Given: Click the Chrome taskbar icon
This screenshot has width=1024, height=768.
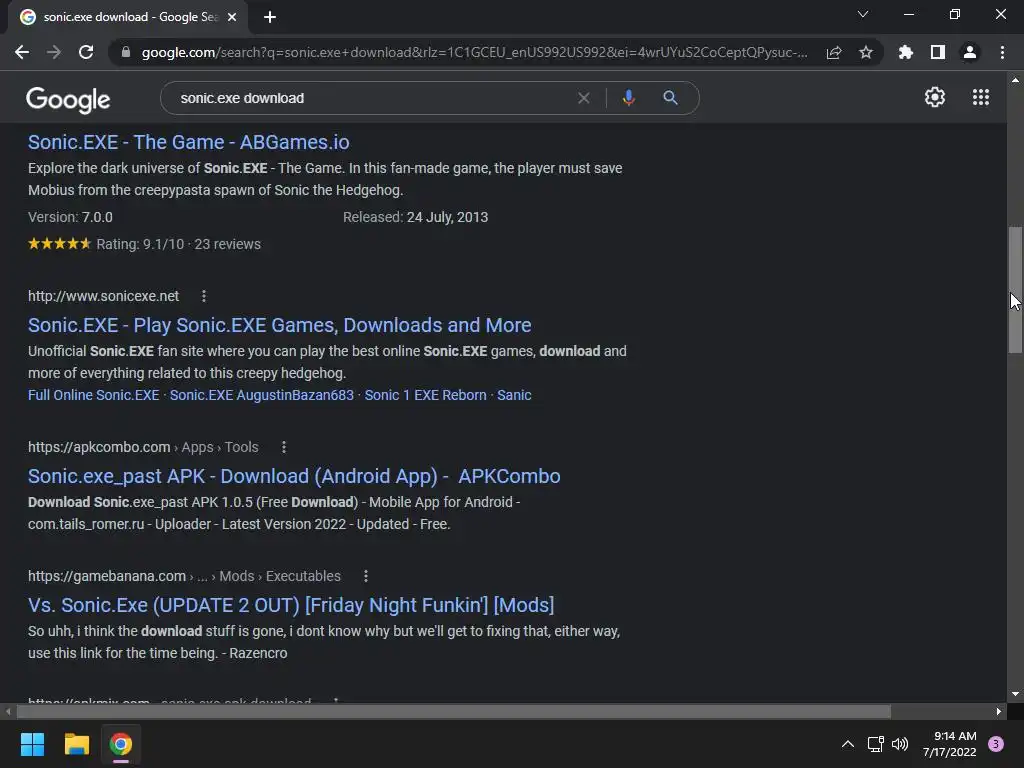Looking at the screenshot, I should point(121,744).
